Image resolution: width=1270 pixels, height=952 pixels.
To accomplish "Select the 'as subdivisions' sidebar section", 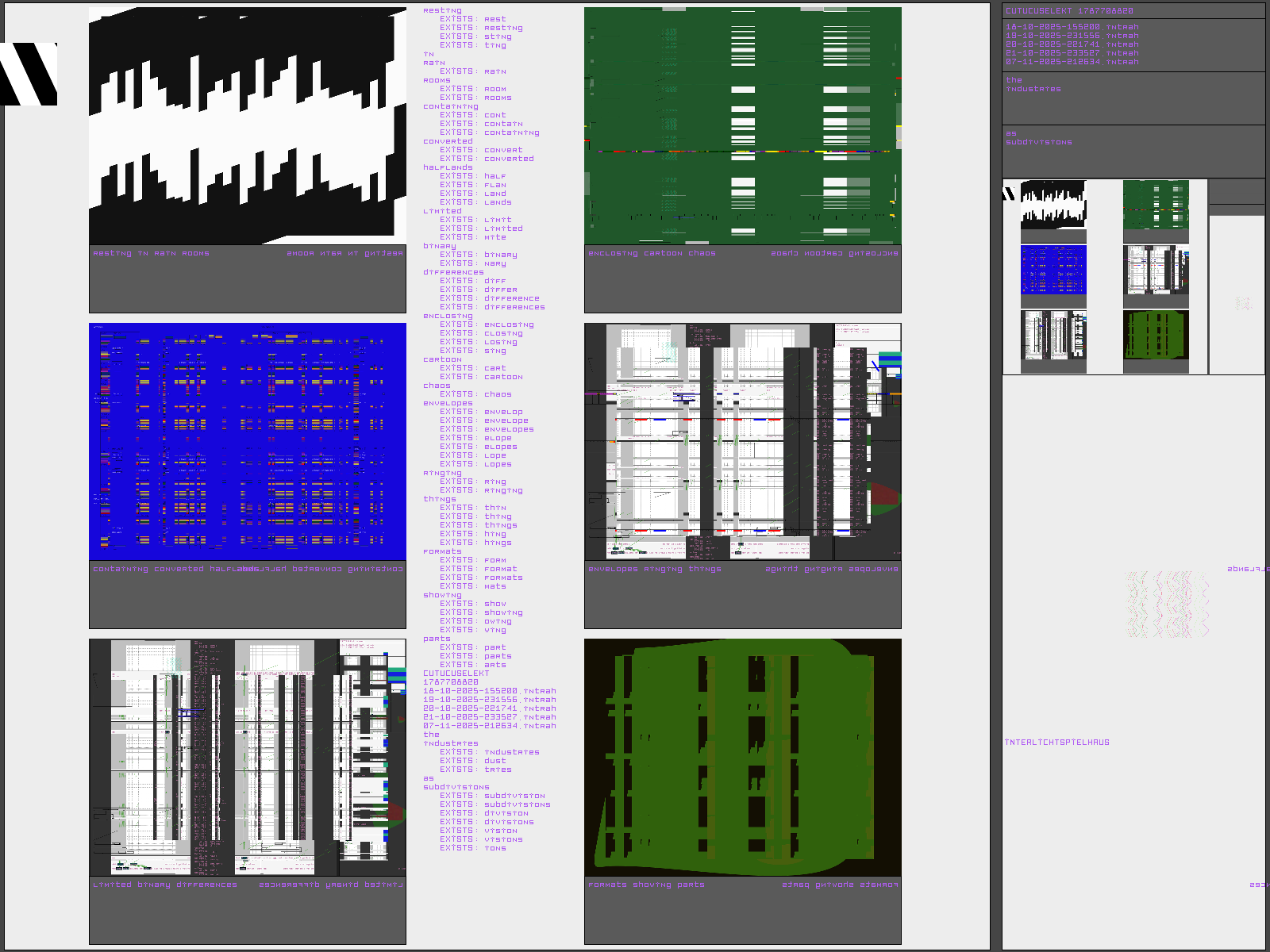I will point(1038,138).
